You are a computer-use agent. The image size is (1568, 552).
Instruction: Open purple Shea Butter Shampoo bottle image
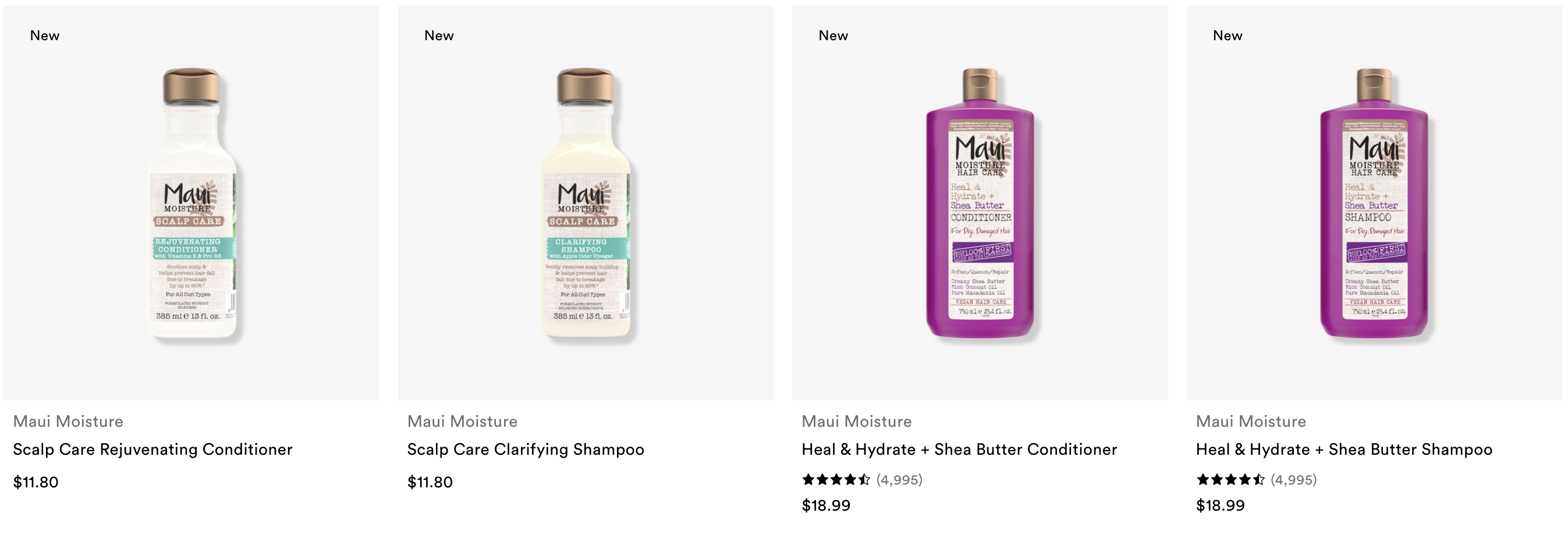click(x=1374, y=203)
